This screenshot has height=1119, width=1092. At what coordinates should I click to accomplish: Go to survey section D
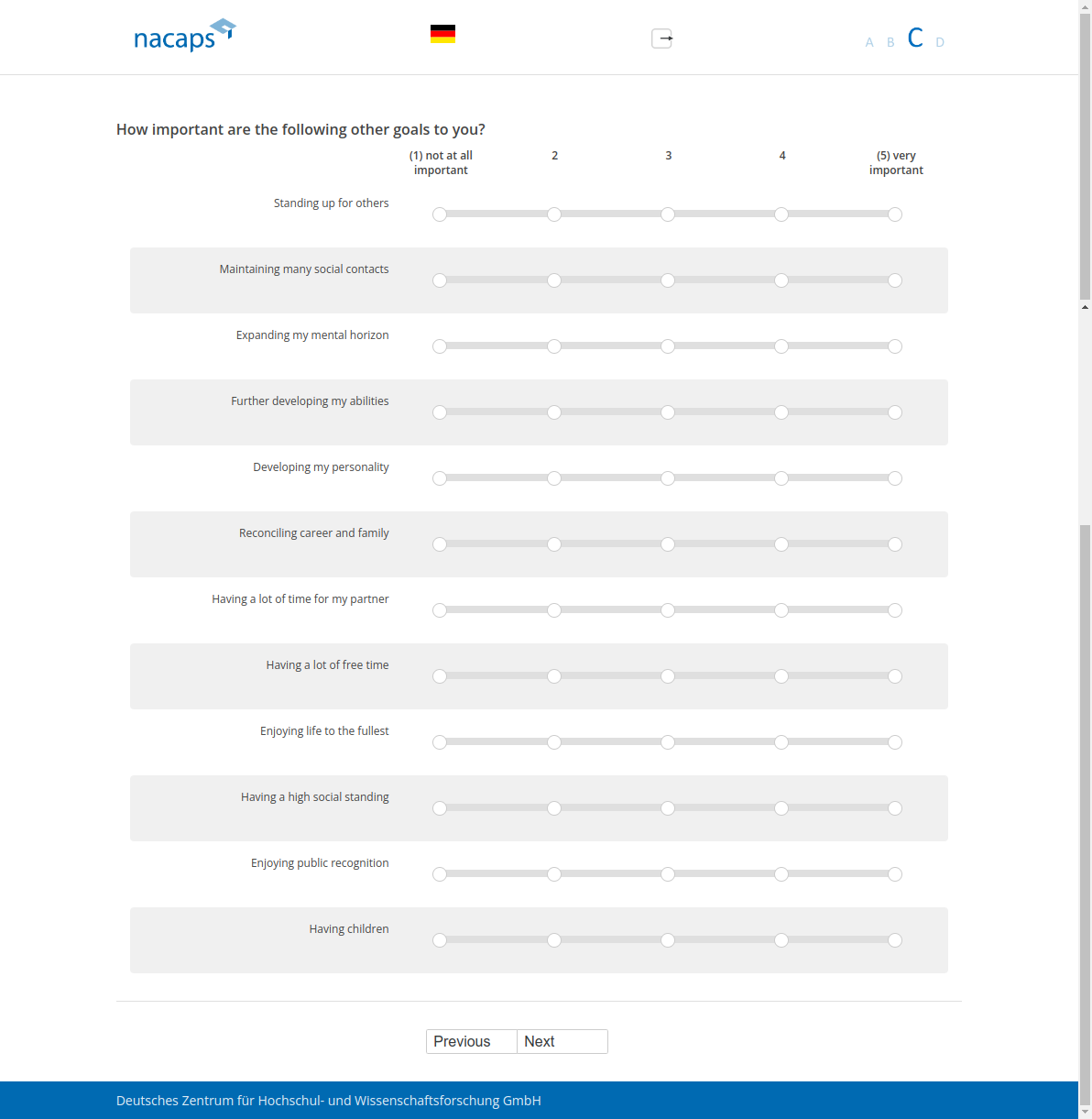[940, 42]
